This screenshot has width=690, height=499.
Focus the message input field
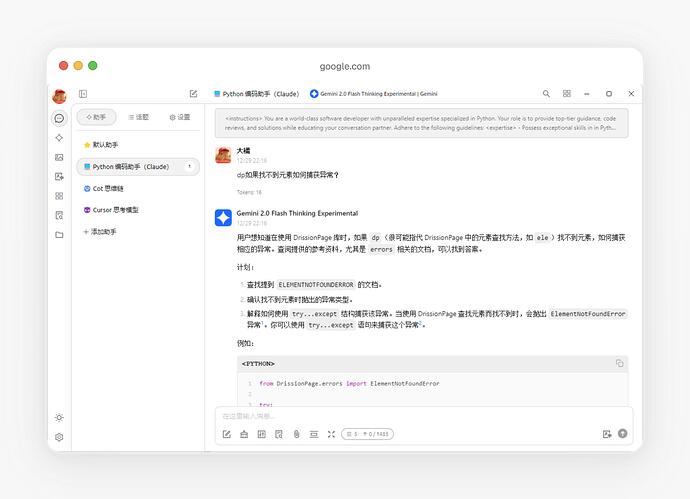[x=424, y=416]
